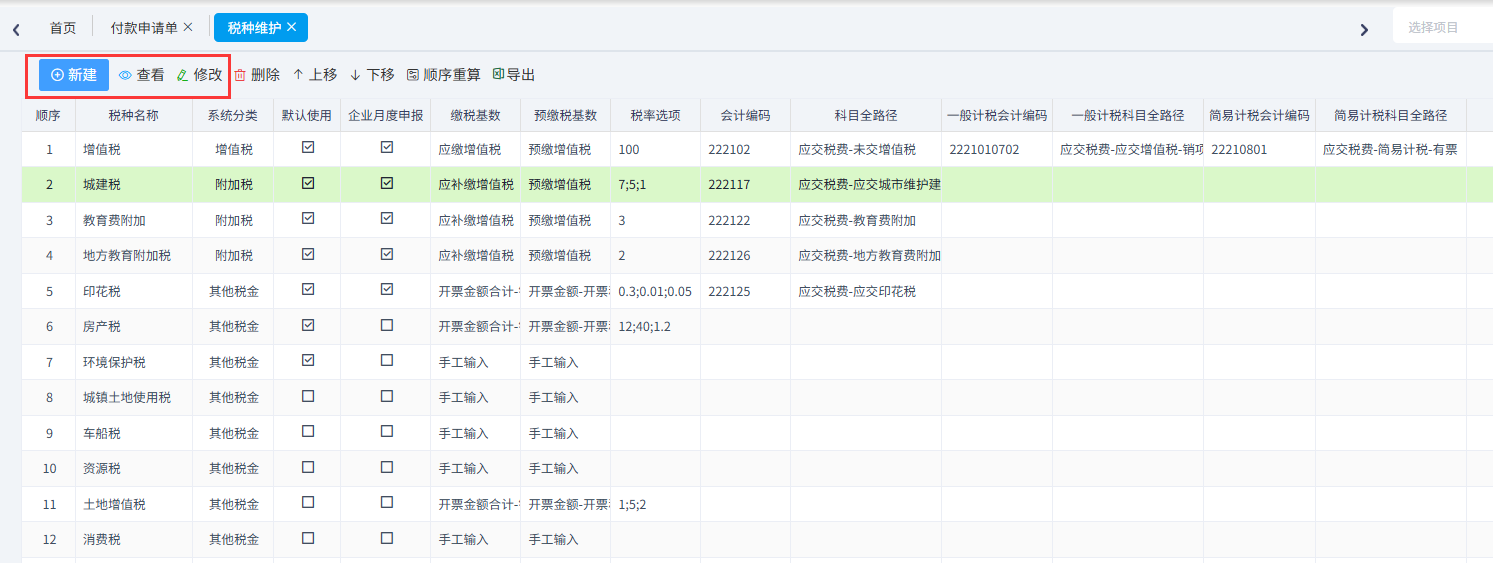Click tax rate cell 0.3;0.01;0.05
Viewport: 1493px width, 563px height.
pos(655,291)
